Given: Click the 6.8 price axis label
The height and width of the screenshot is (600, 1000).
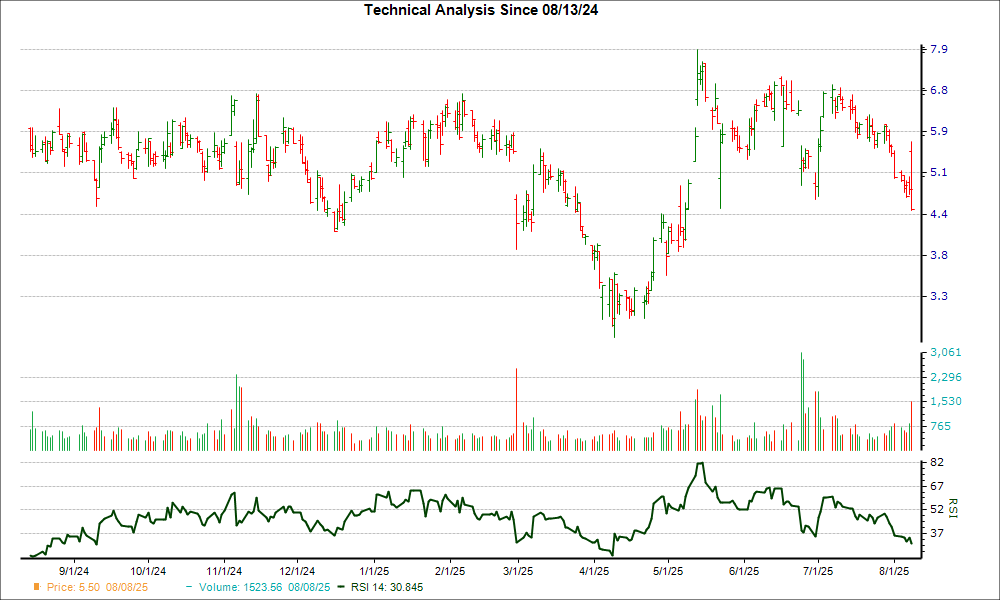Looking at the screenshot, I should (x=939, y=91).
